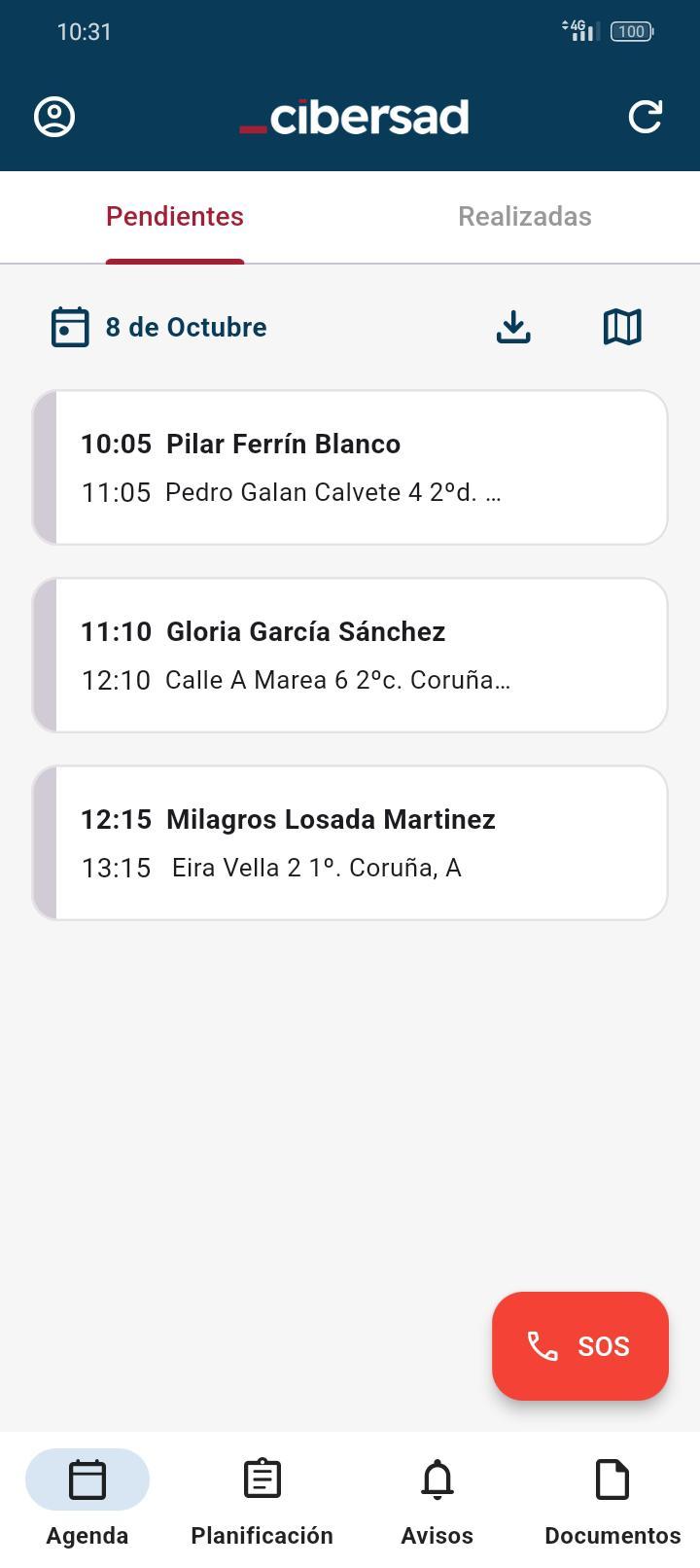Tap the phone icon in SOS button
Viewport: 700px width, 1568px height.
click(542, 1346)
